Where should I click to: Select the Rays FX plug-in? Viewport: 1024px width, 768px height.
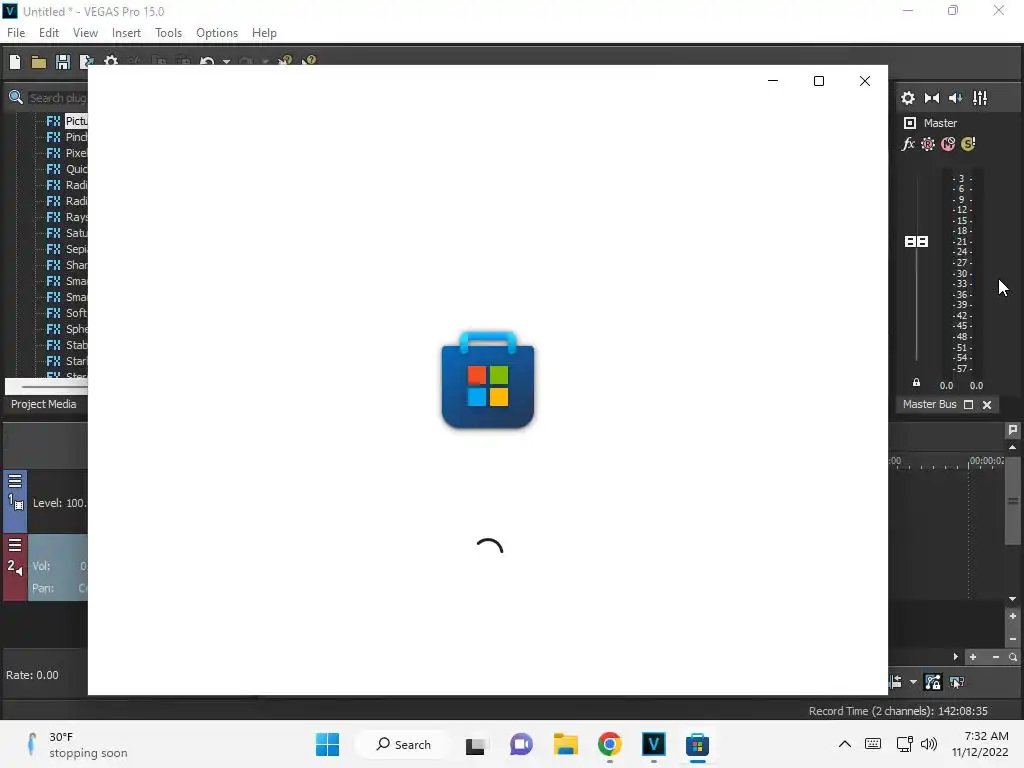[67, 217]
